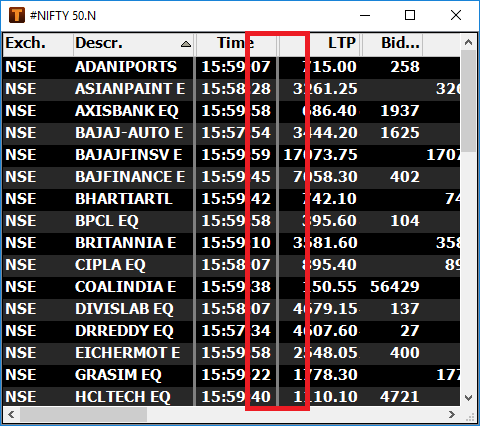Select the BAJFINANCE E row
Viewport: 480px width, 426px height.
pos(232,177)
